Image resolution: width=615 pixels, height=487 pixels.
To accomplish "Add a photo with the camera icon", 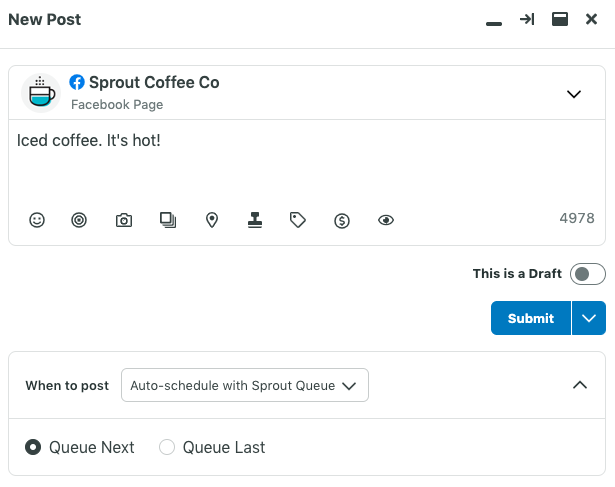I will coord(124,220).
